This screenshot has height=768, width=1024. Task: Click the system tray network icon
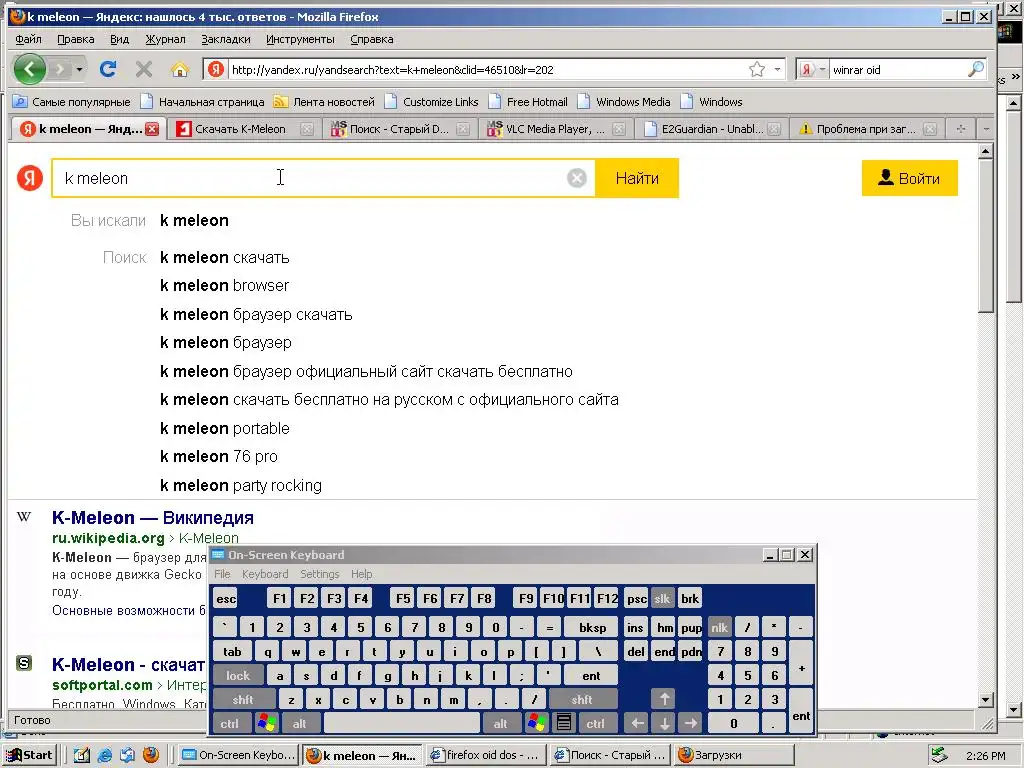point(939,755)
